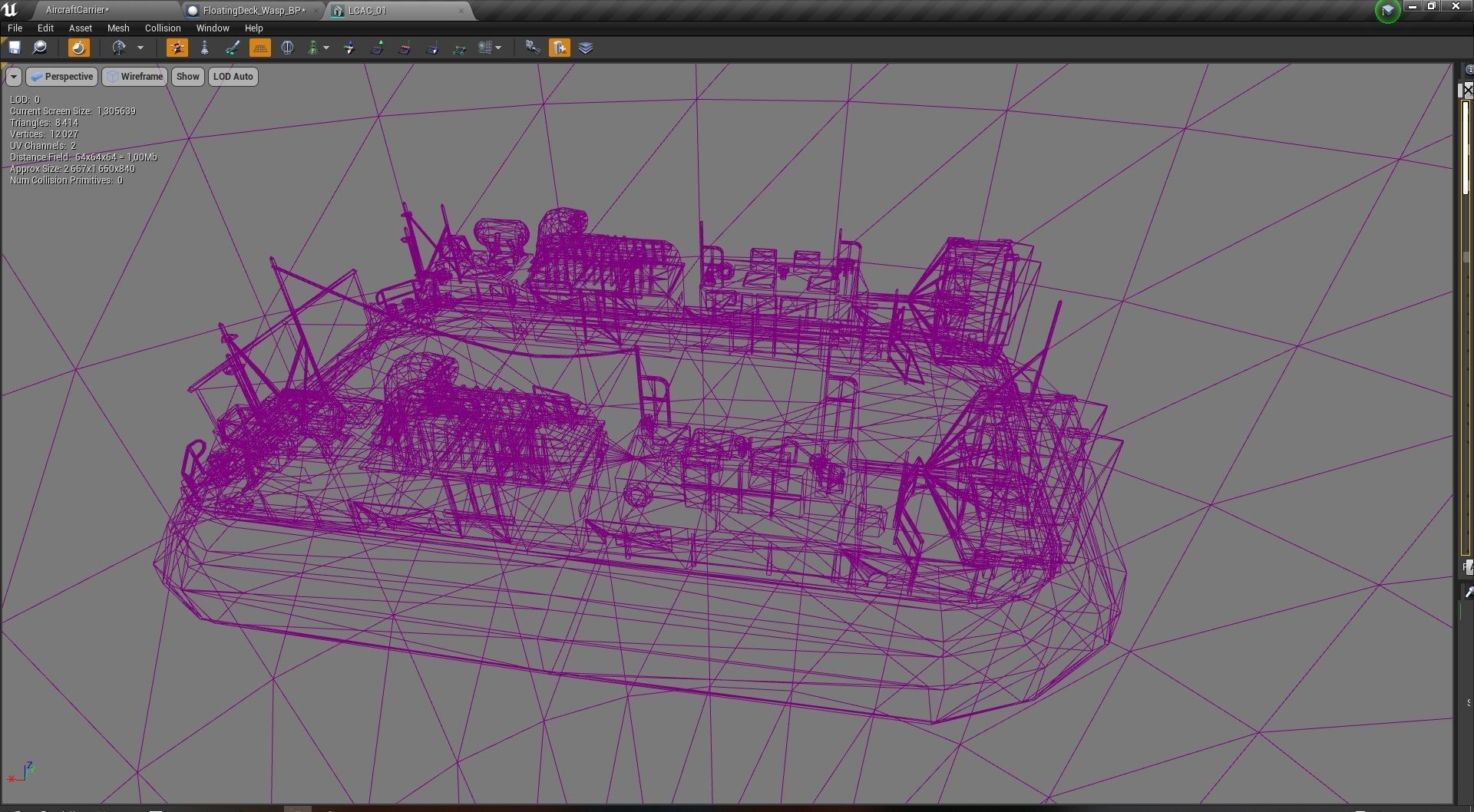This screenshot has width=1474, height=812.
Task: Toggle Sockets display in toolbar
Action: 177,48
